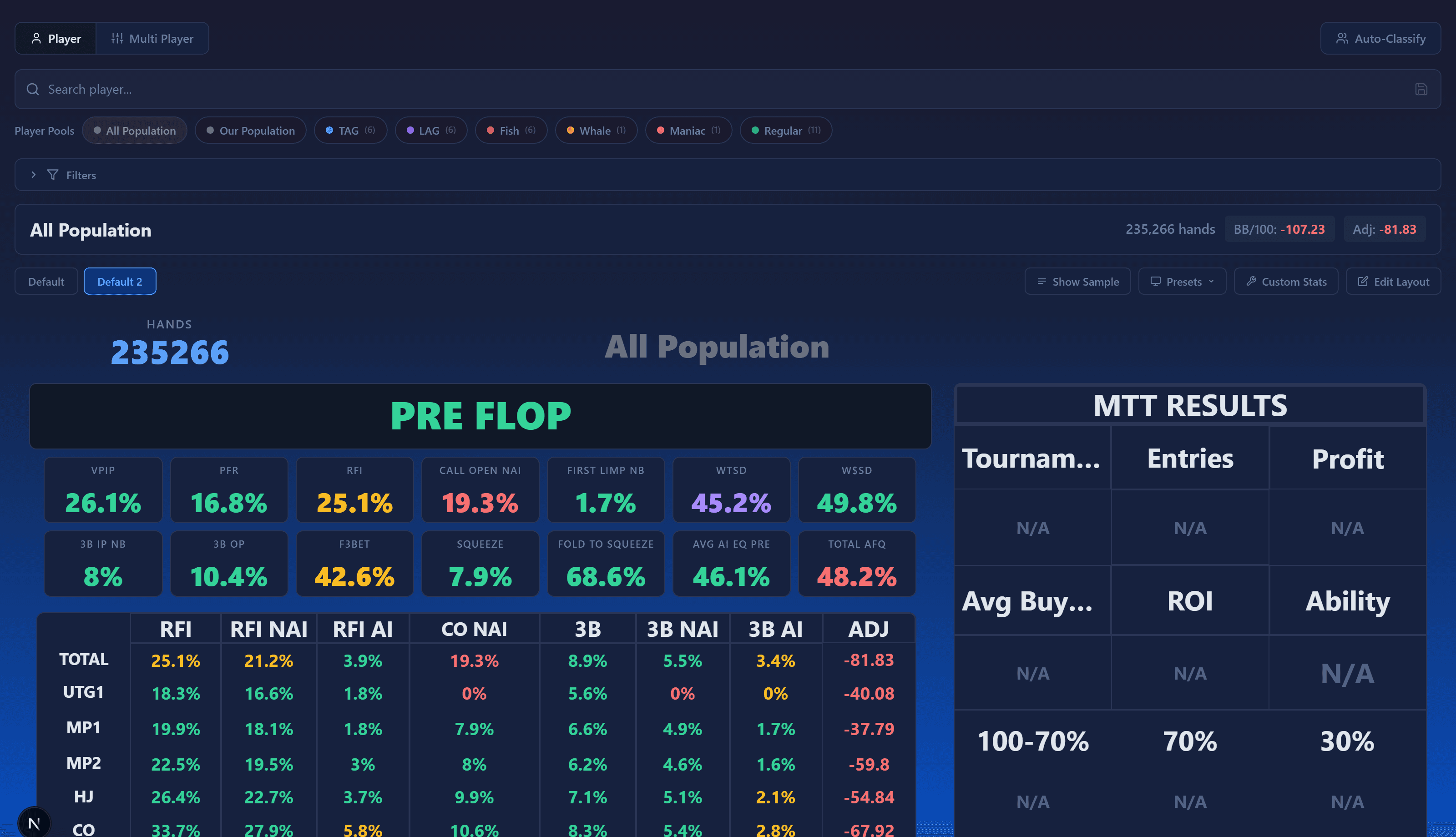
Task: Select the LAG player pool
Action: pos(431,131)
